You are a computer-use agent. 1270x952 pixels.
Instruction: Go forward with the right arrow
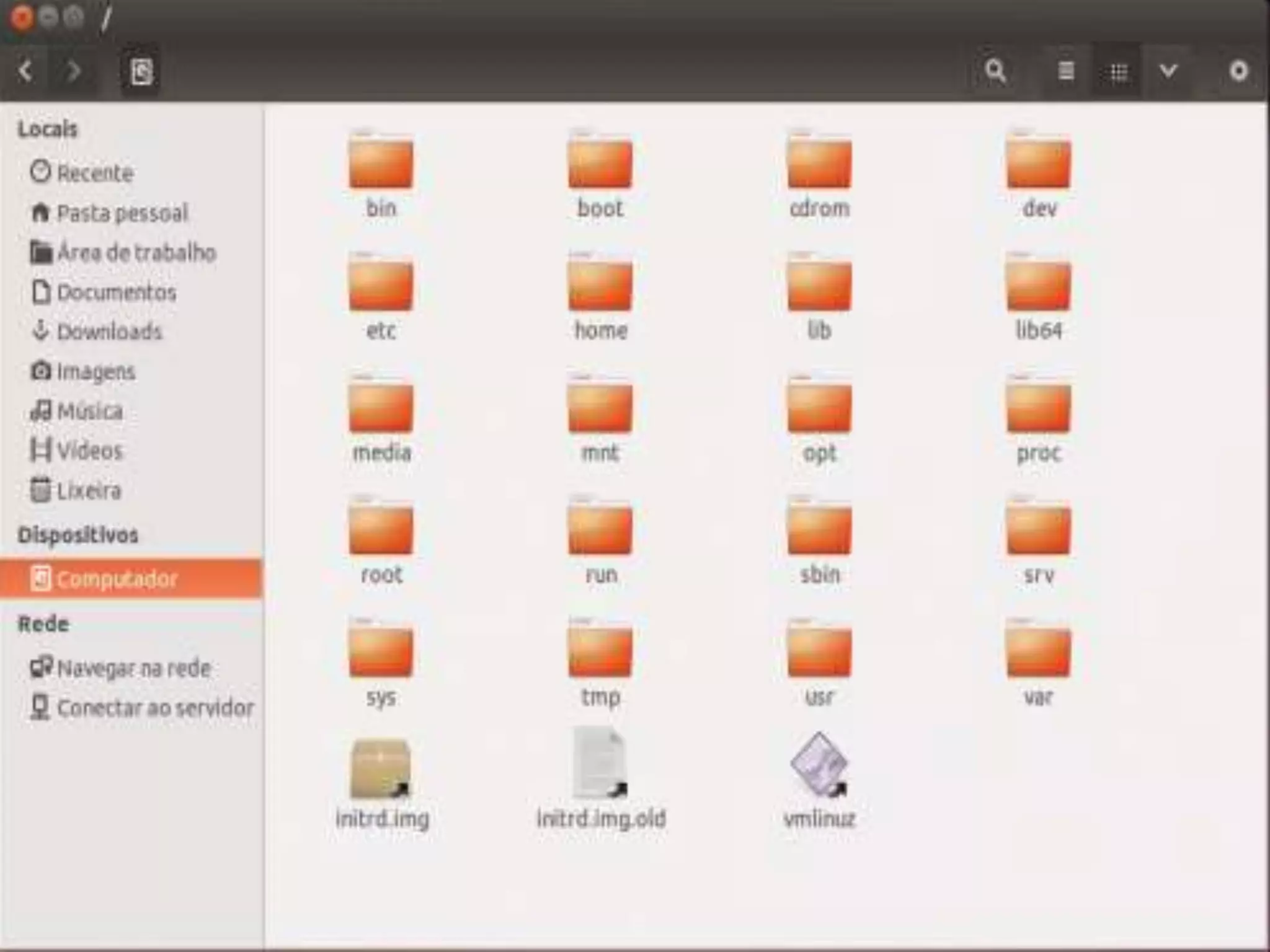click(73, 71)
